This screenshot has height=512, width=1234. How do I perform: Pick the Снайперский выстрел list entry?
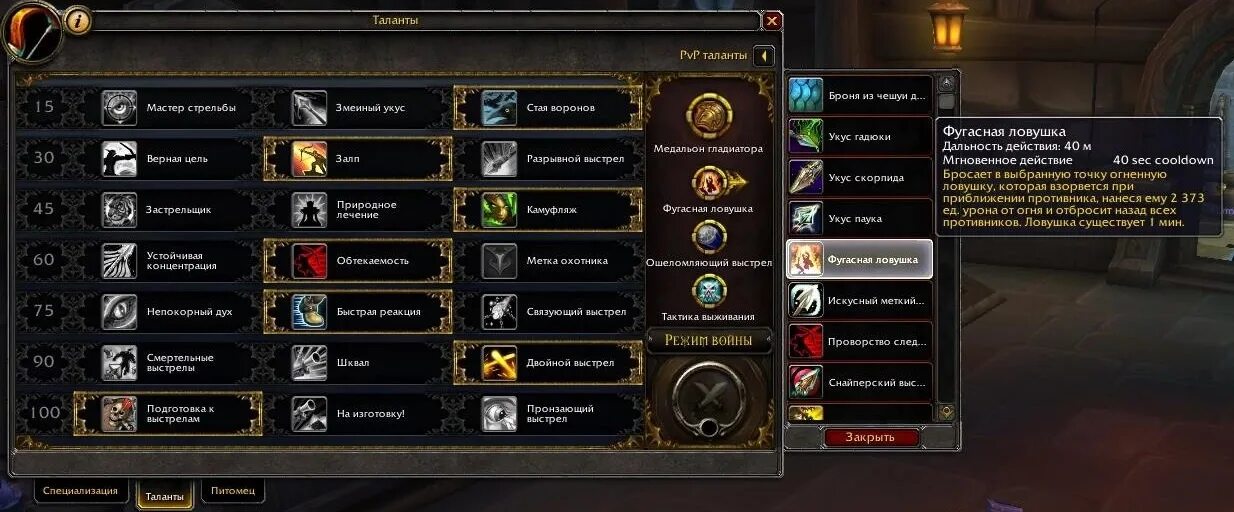(x=860, y=382)
